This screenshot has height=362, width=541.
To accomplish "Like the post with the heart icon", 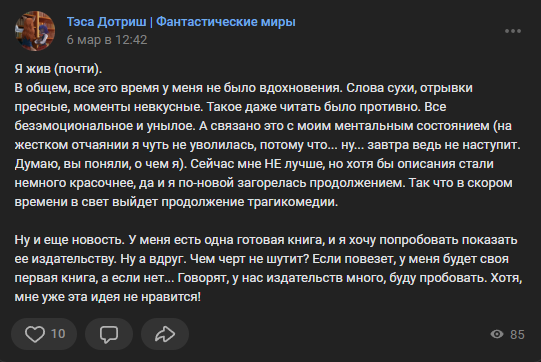I will tap(35, 334).
